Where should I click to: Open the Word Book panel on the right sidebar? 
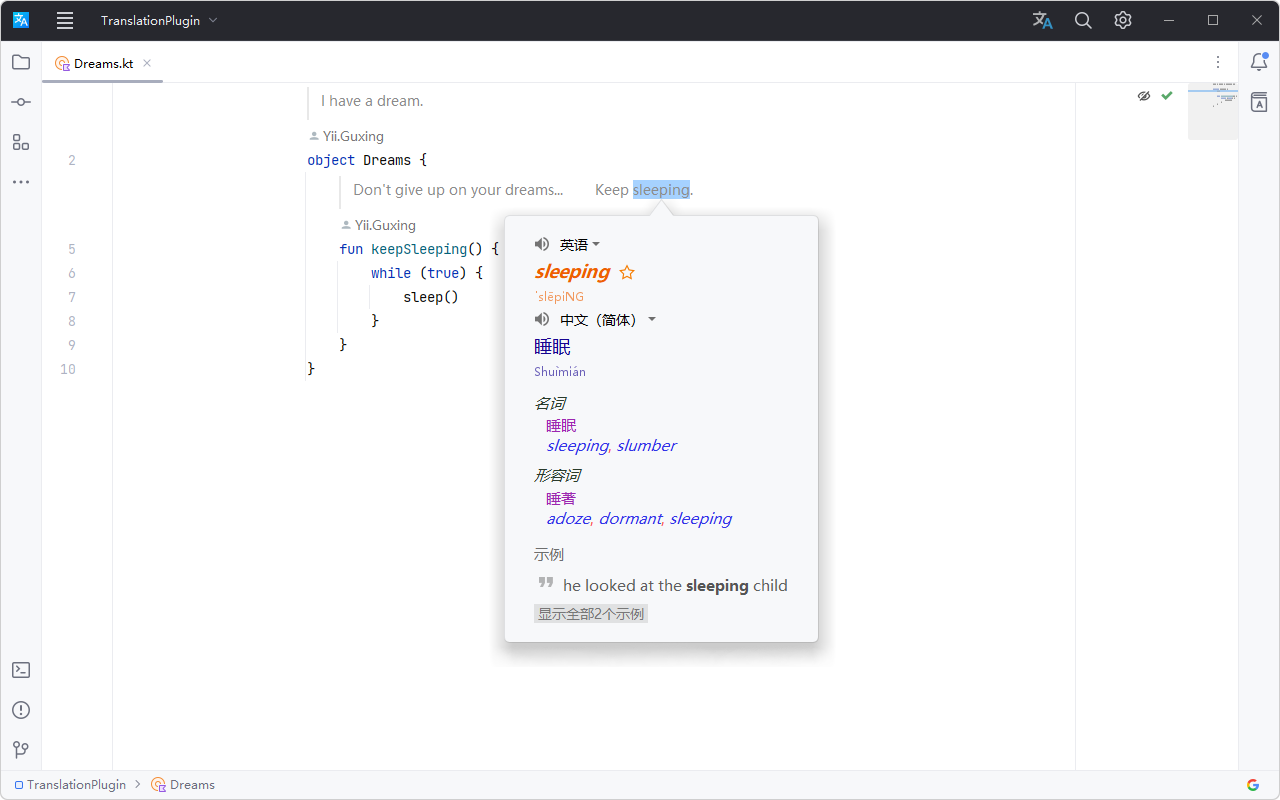(x=1259, y=102)
